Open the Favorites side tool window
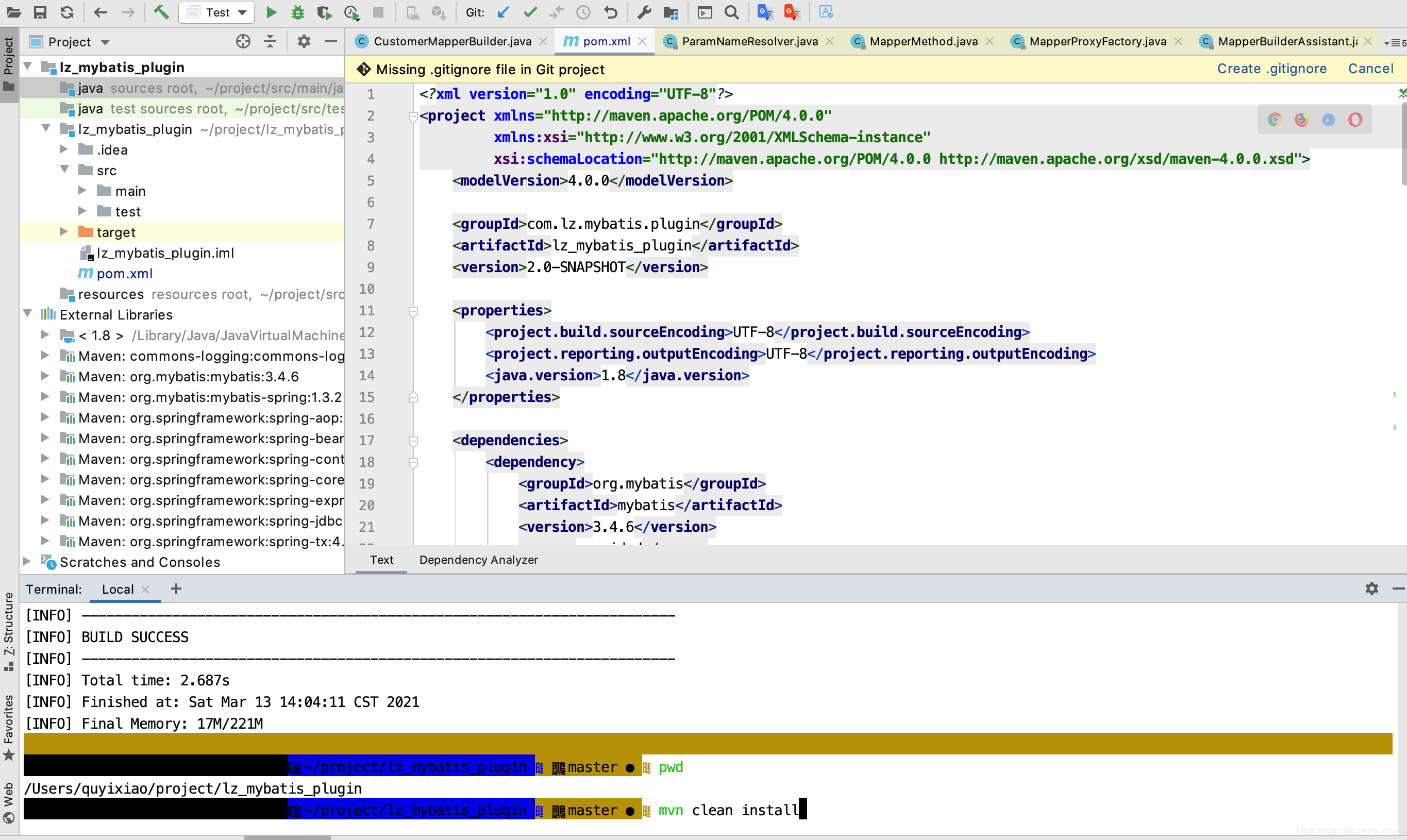The height and width of the screenshot is (840, 1407). 9,729
